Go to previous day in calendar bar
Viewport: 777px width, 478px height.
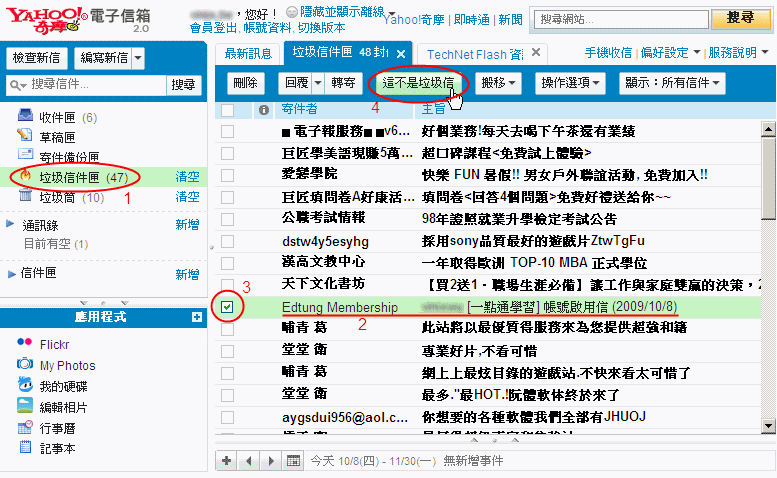pyautogui.click(x=248, y=461)
